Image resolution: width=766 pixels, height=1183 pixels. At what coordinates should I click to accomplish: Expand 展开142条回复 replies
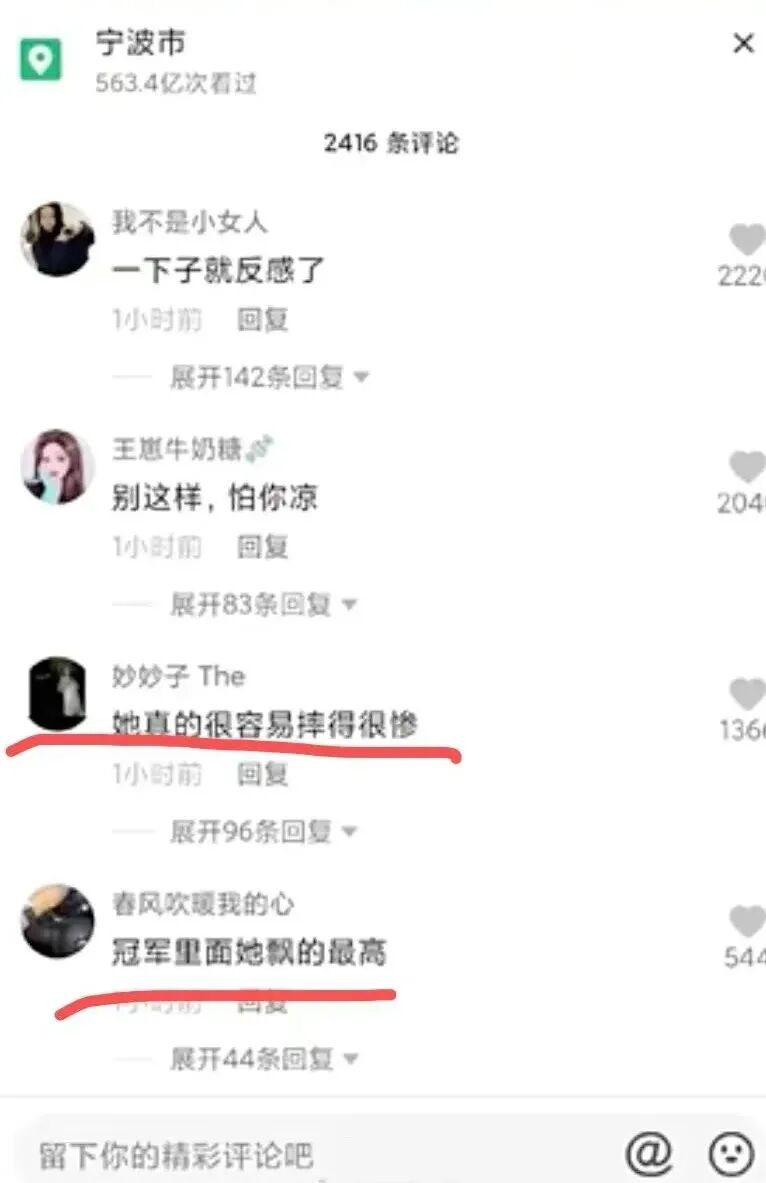269,376
